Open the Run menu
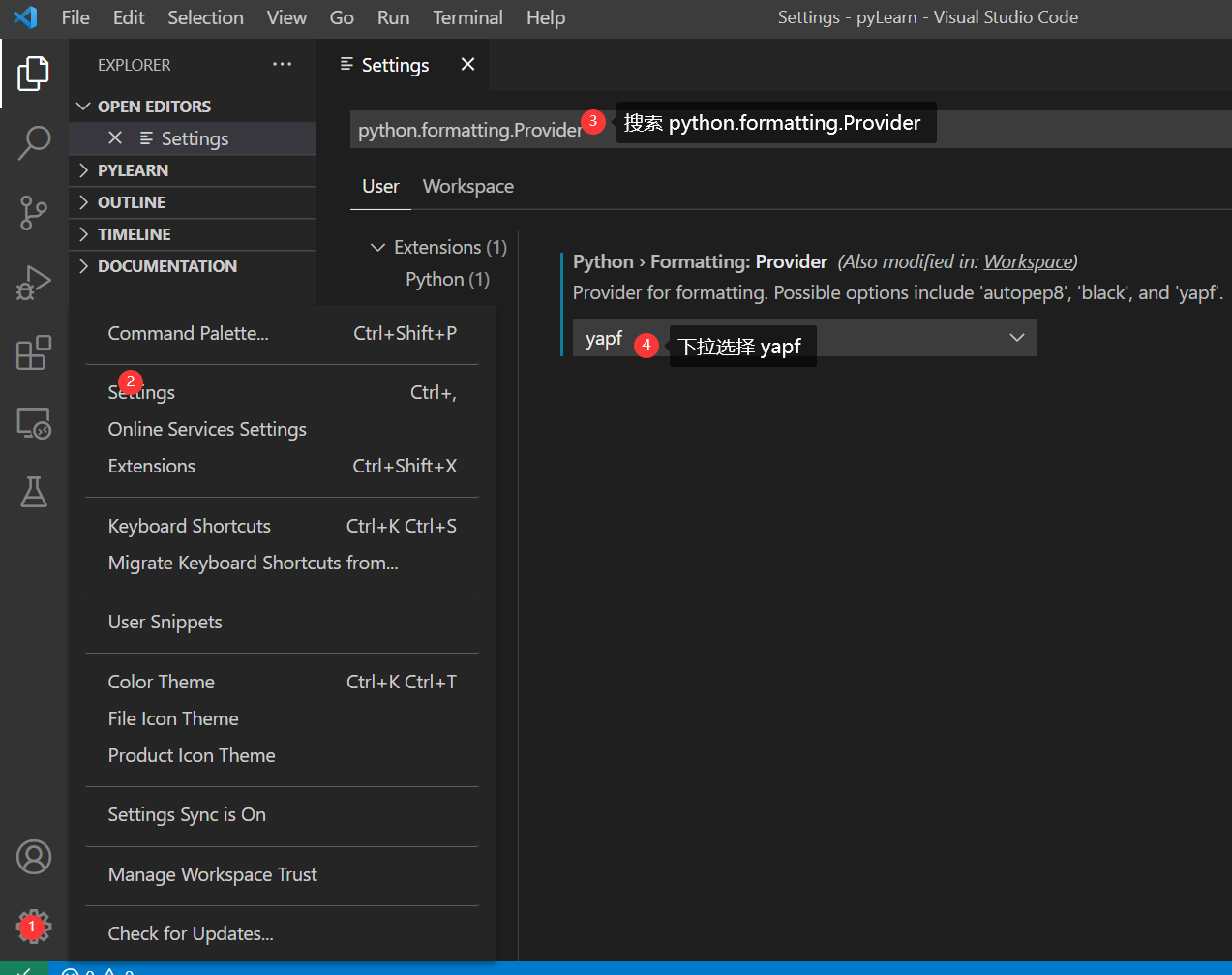Screen dimensions: 1232x975 pos(393,17)
